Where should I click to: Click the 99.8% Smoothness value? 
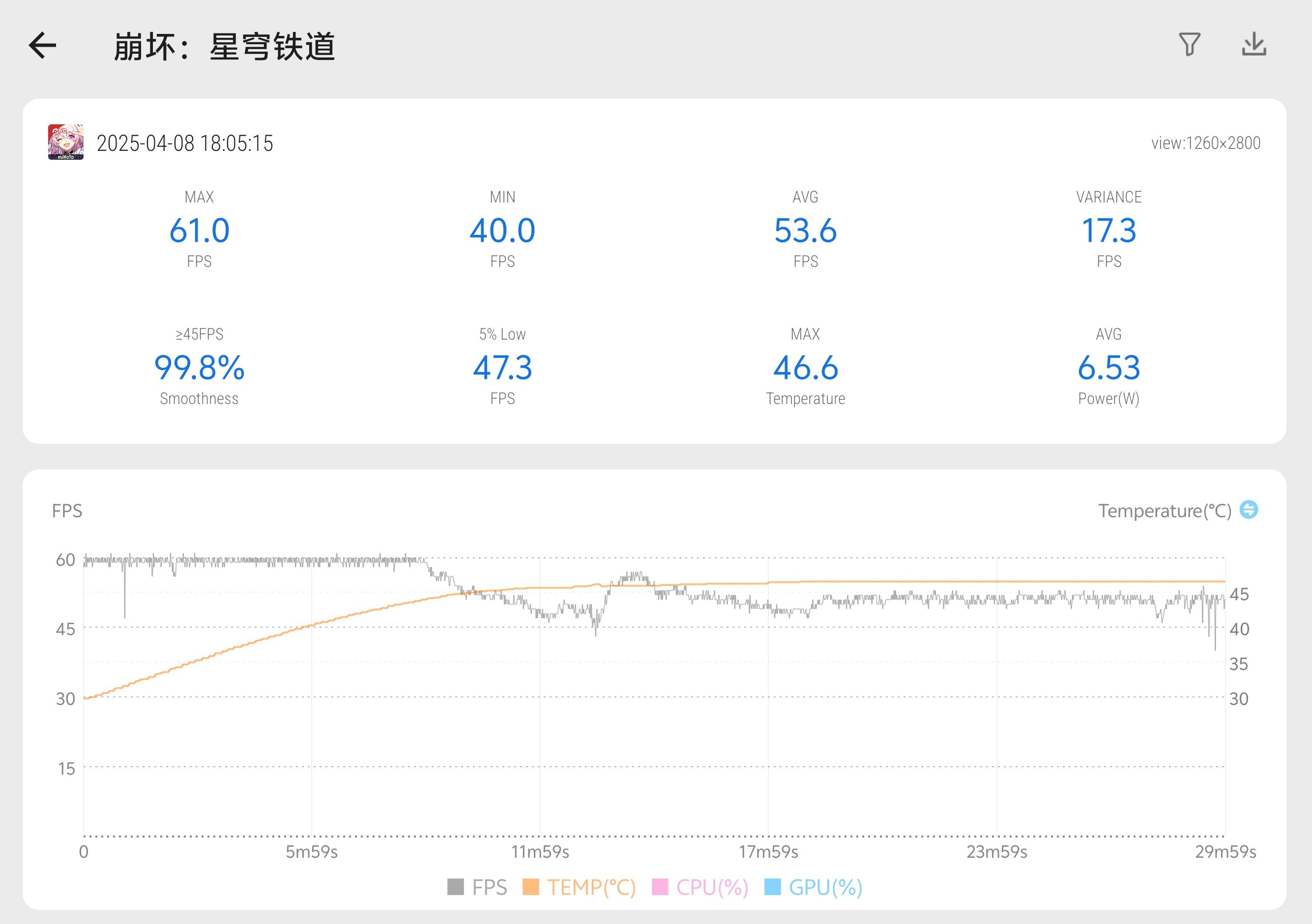pos(200,368)
